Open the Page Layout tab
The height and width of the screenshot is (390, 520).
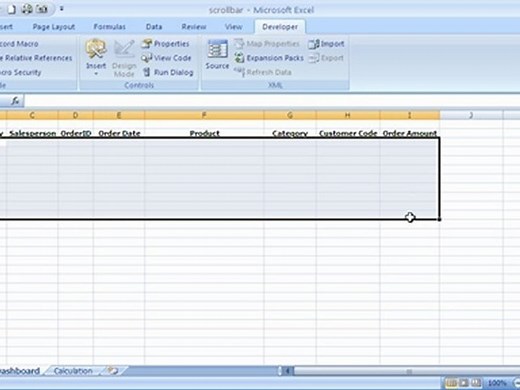pos(54,27)
